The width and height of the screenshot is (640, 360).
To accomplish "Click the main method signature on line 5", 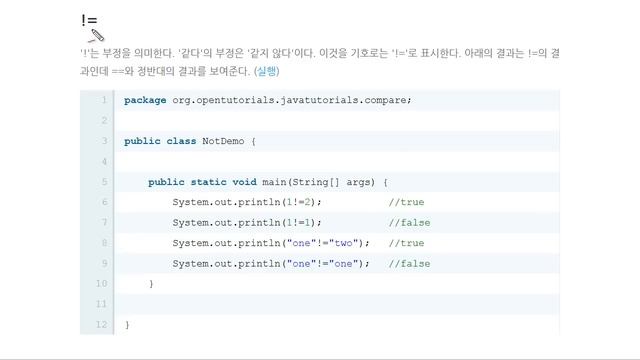I will tap(268, 182).
